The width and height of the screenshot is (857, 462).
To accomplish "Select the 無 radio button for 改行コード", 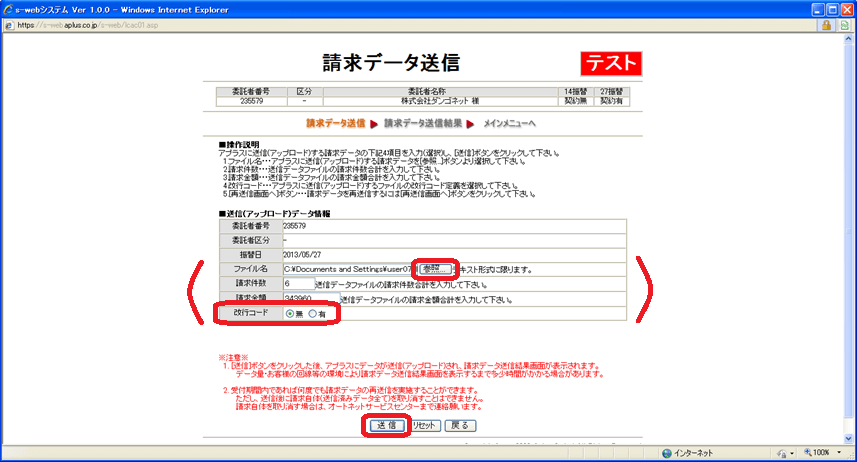I will point(291,314).
